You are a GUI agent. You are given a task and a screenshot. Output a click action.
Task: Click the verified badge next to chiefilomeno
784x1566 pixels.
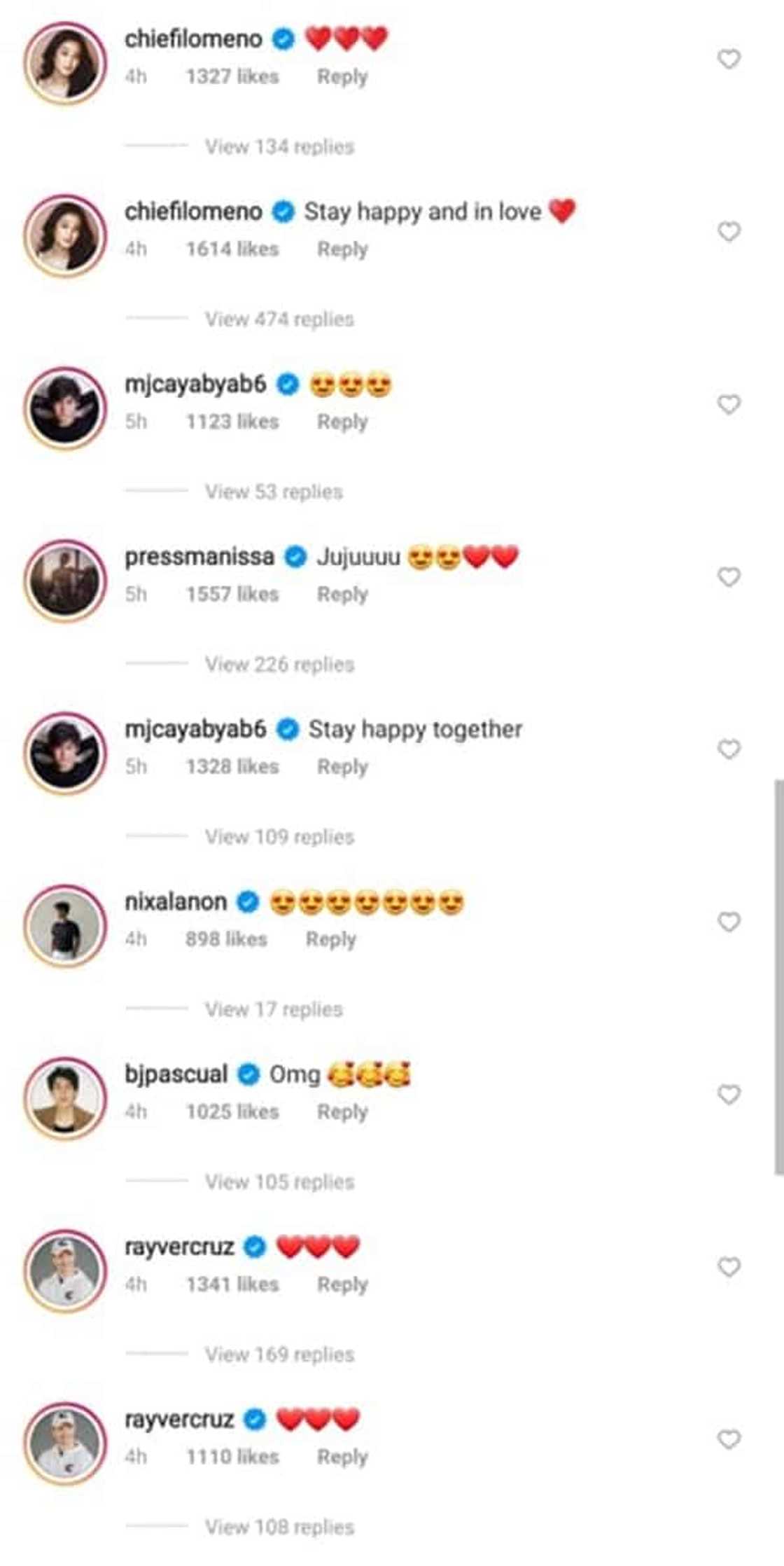pos(283,40)
